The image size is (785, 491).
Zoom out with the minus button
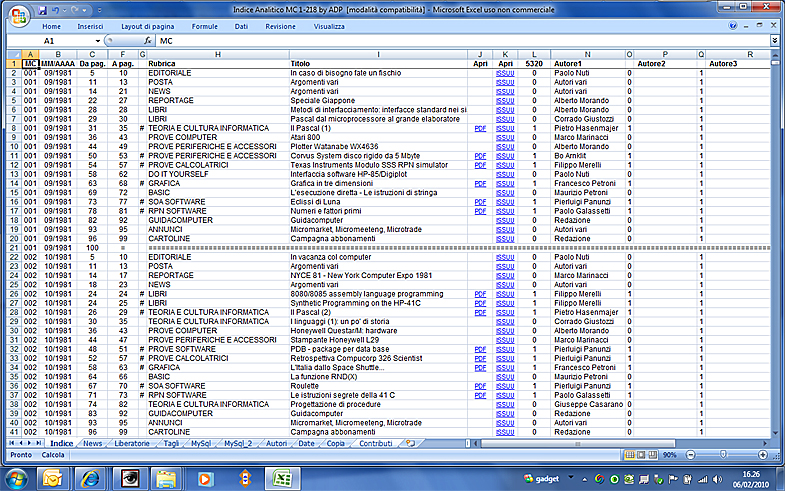(691, 455)
